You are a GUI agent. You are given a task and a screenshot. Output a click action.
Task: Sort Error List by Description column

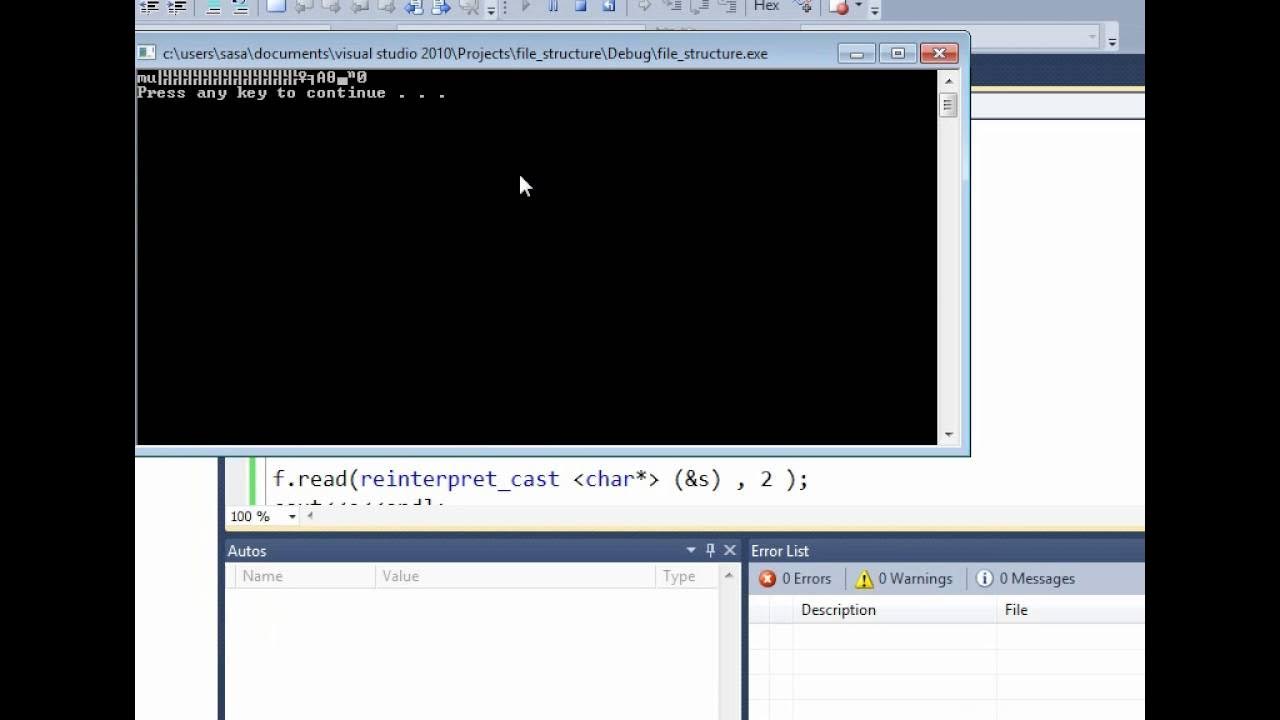(x=895, y=610)
